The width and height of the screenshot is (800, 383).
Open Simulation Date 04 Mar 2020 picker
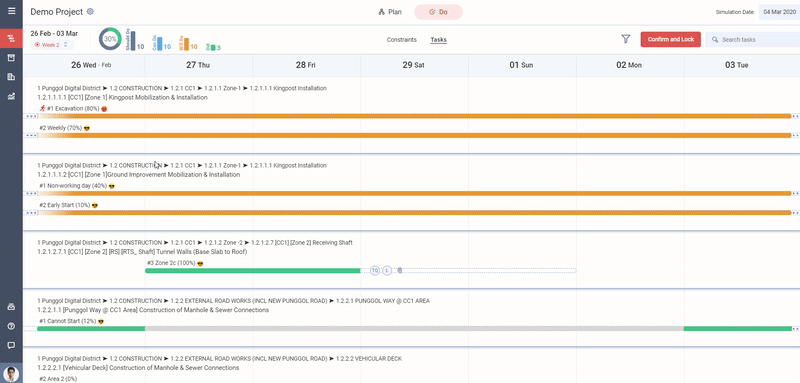779,12
